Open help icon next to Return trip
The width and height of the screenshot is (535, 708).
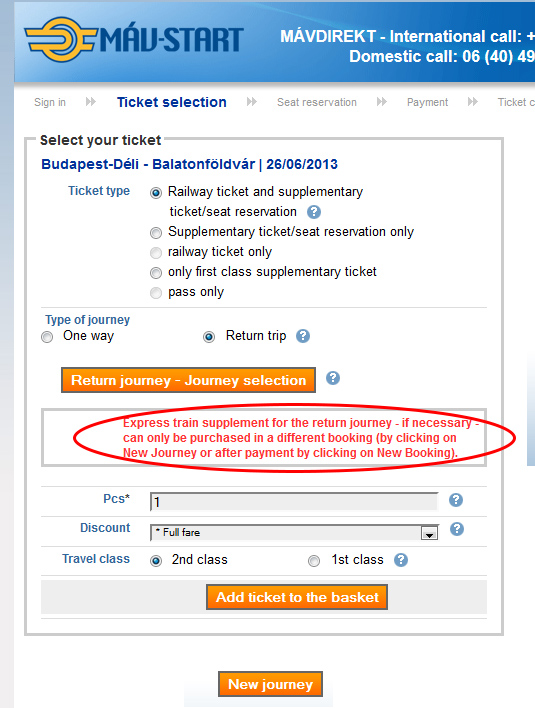click(x=303, y=336)
